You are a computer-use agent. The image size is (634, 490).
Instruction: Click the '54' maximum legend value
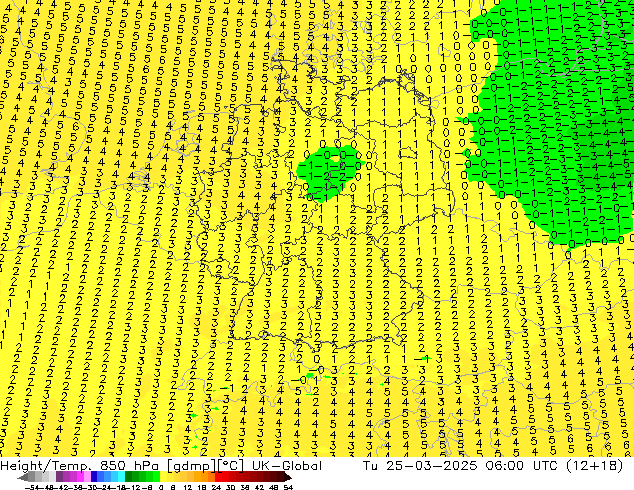(288, 487)
